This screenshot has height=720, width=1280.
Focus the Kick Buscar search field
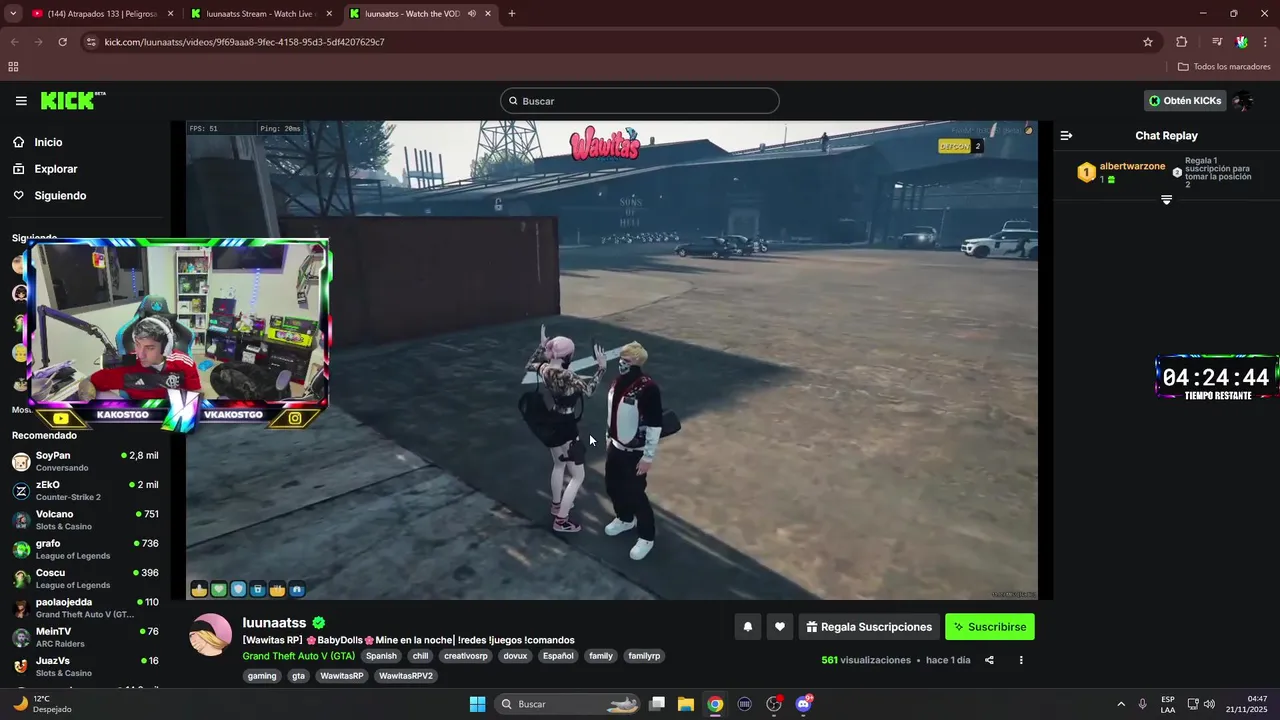pyautogui.click(x=640, y=101)
